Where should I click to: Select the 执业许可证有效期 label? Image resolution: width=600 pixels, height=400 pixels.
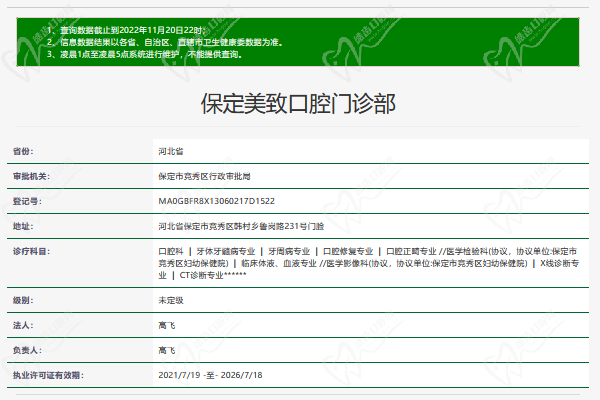tap(48, 375)
